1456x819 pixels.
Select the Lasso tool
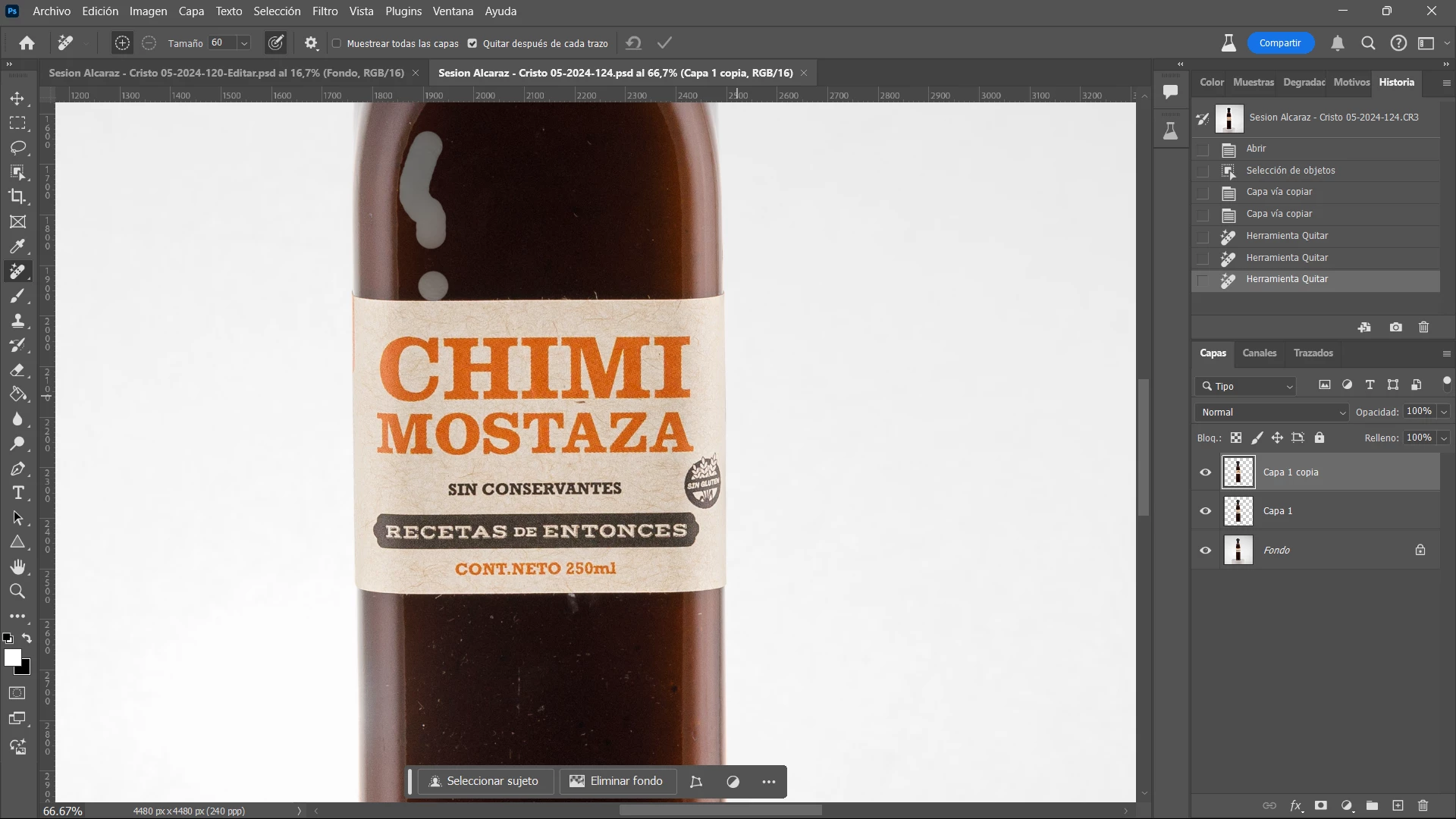coord(17,147)
